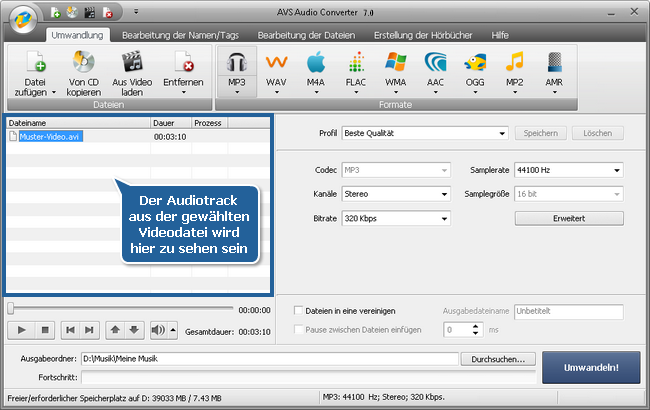650x410 pixels.
Task: Click quick-access CD grab icon in title bar
Action: (x=72, y=13)
